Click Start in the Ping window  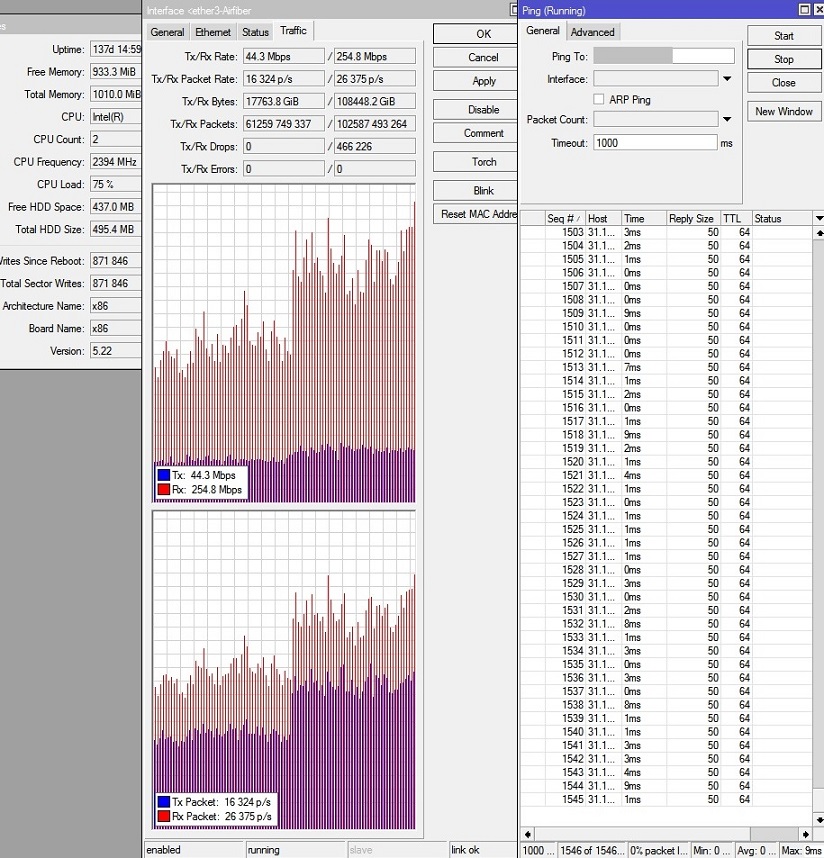(x=784, y=36)
